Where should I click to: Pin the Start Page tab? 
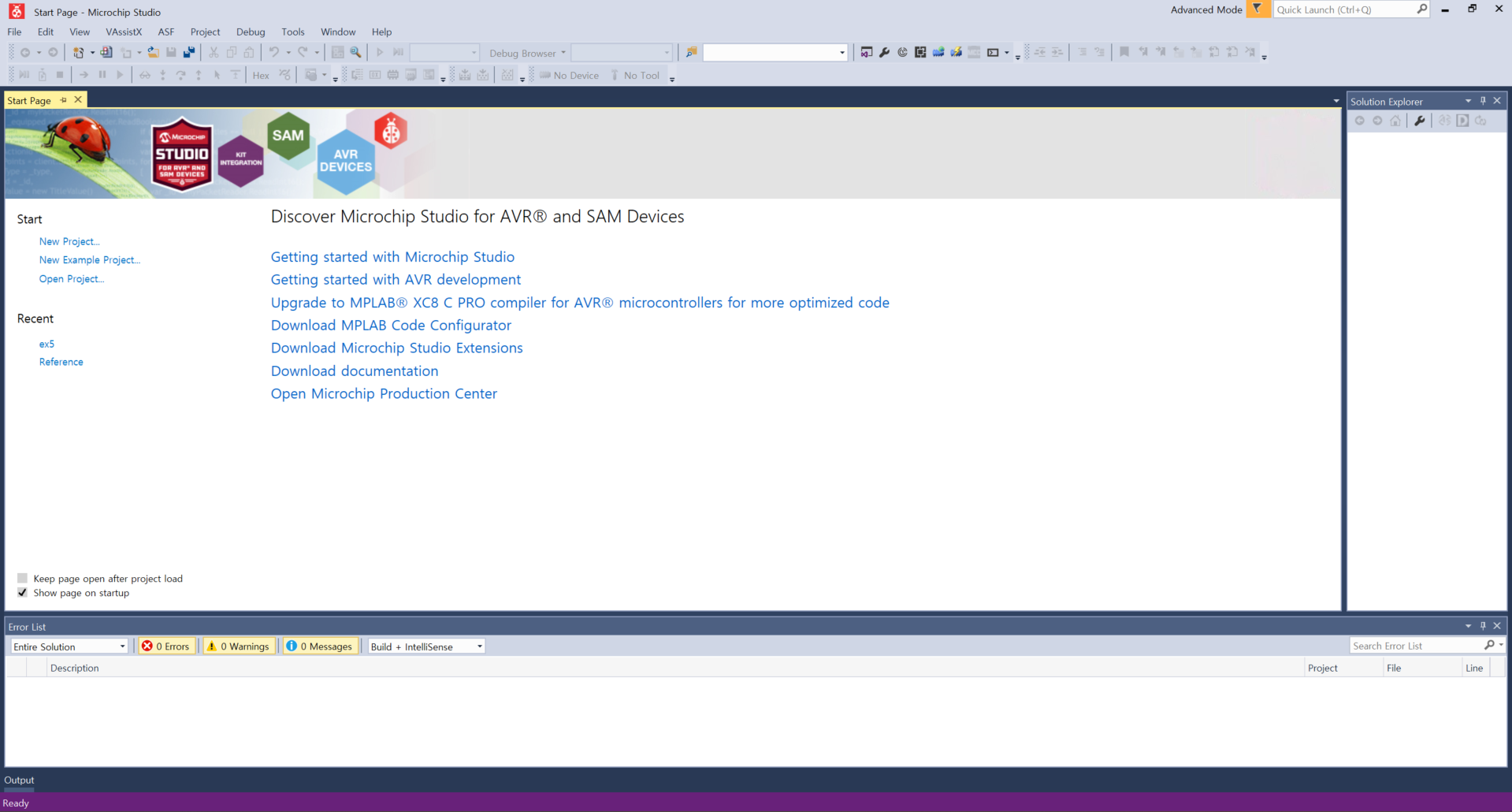click(64, 100)
